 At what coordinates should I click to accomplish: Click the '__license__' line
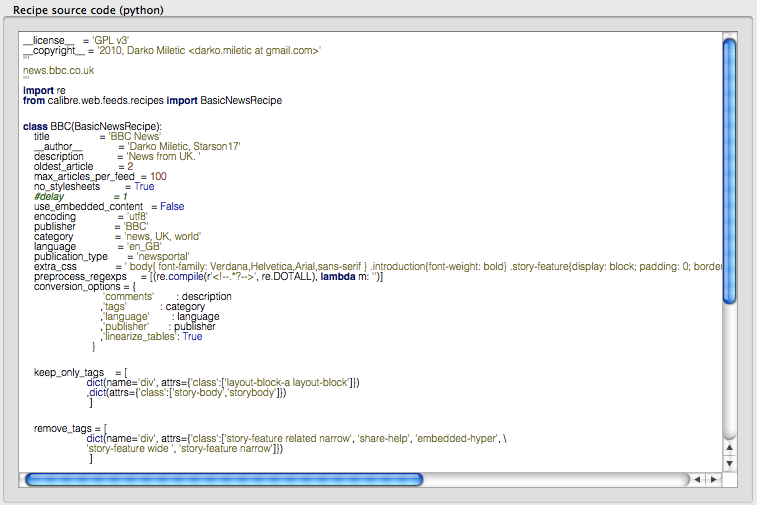pyautogui.click(x=76, y=41)
